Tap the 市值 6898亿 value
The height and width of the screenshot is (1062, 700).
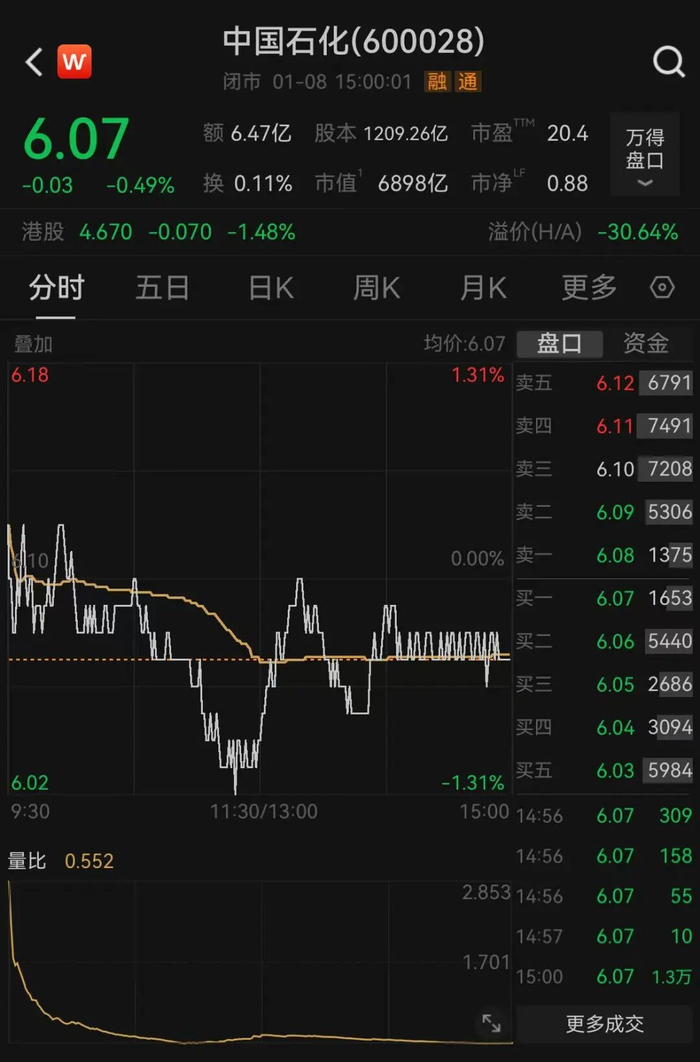point(381,183)
